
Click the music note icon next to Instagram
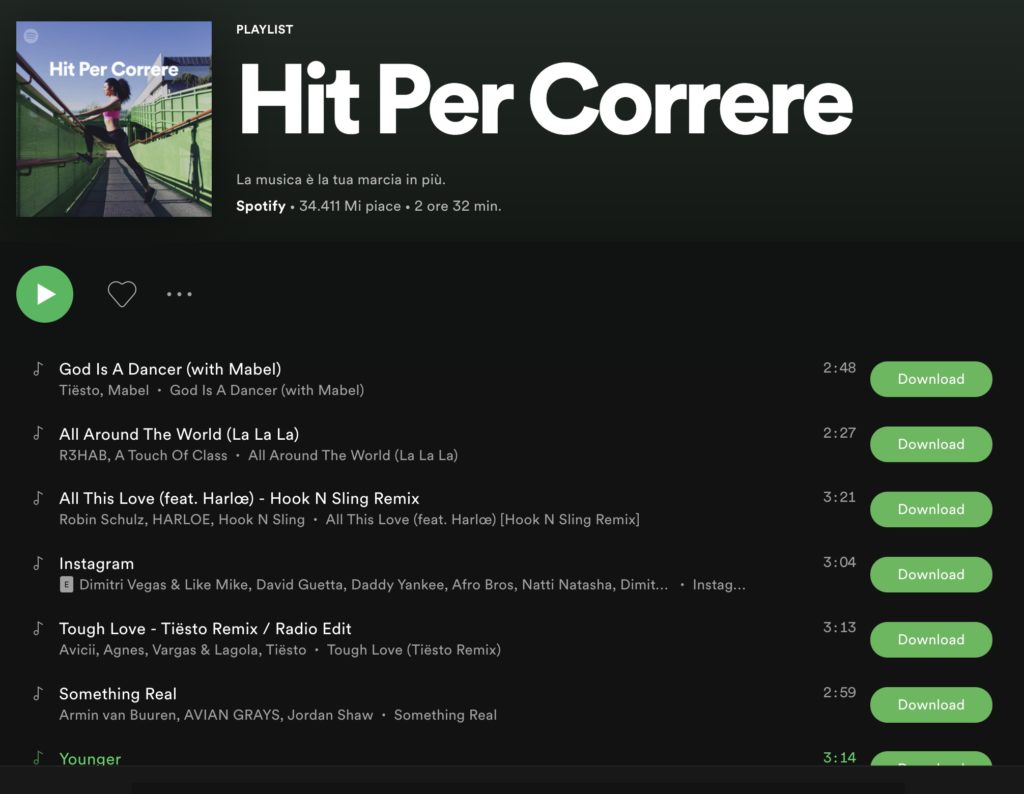click(x=38, y=563)
